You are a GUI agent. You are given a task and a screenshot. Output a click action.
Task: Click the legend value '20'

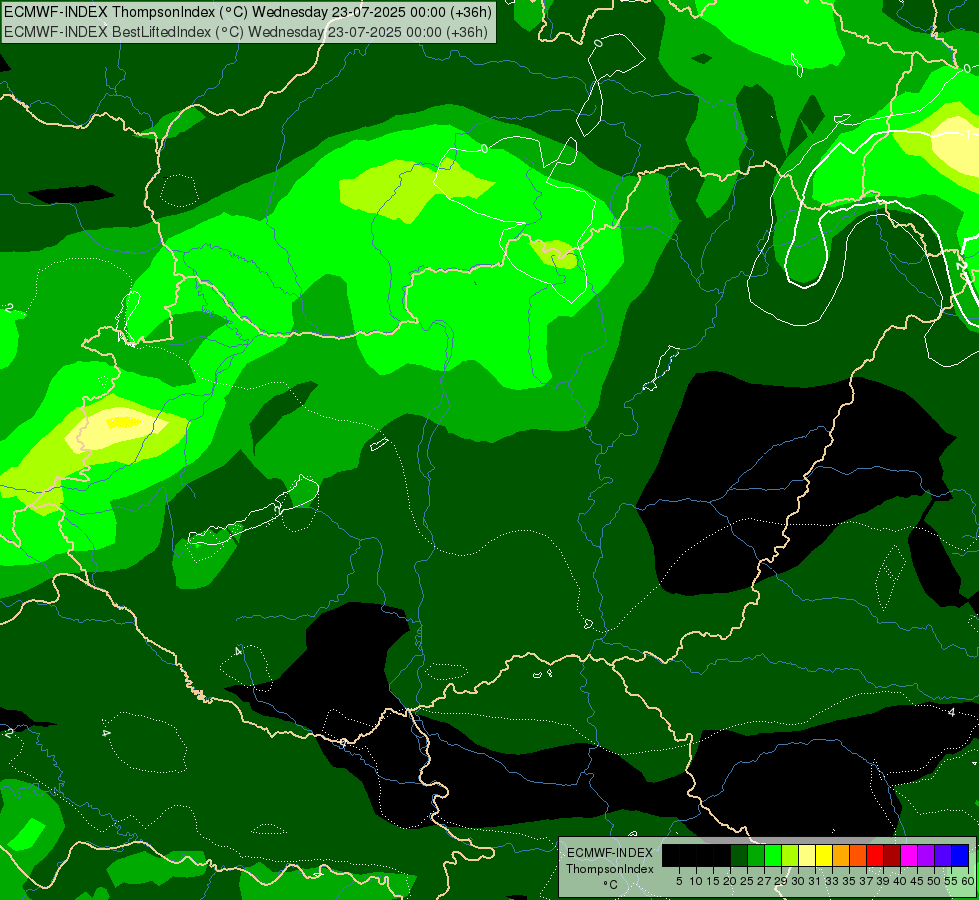click(730, 881)
